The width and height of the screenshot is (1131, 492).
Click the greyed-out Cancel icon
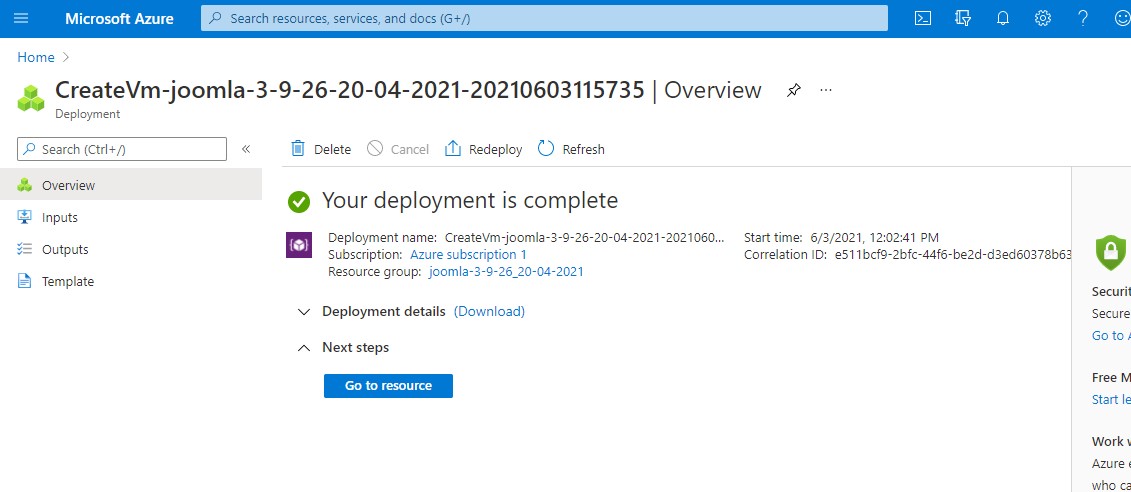point(375,149)
